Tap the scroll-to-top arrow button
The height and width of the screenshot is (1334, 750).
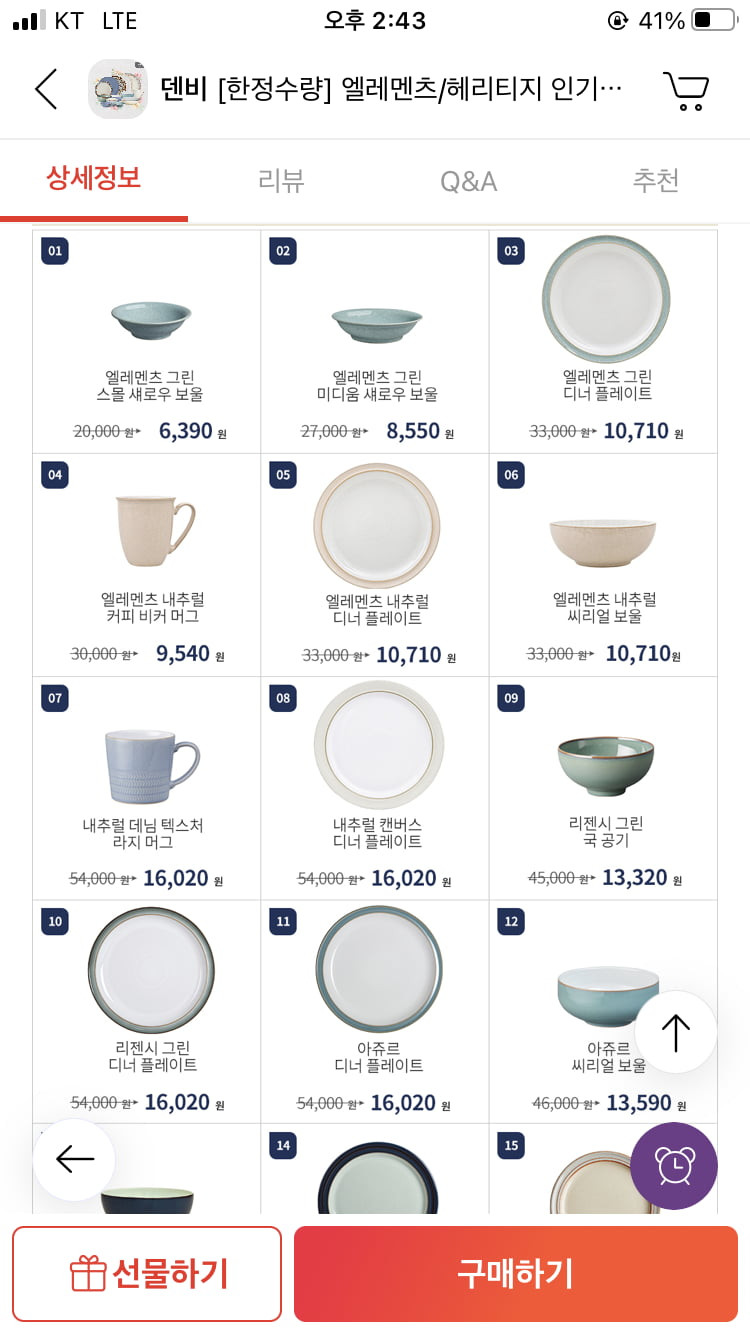pyautogui.click(x=676, y=1032)
